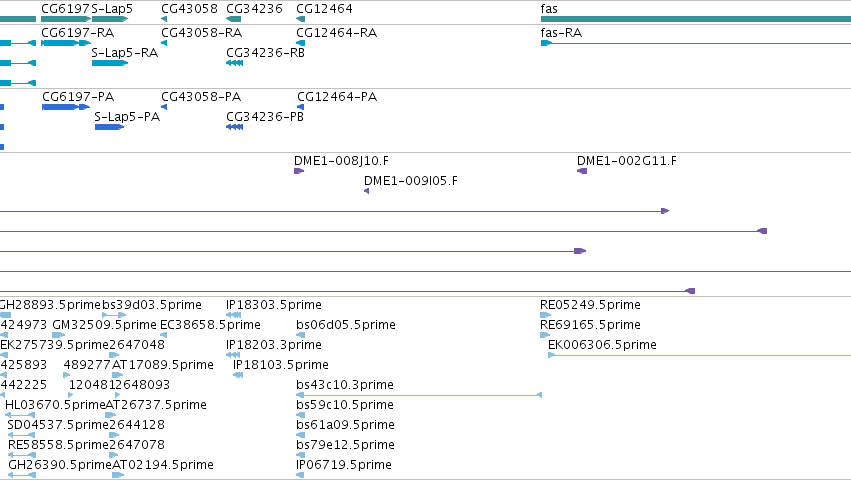Select the DME1-002G11.F feature arrow

click(x=582, y=171)
